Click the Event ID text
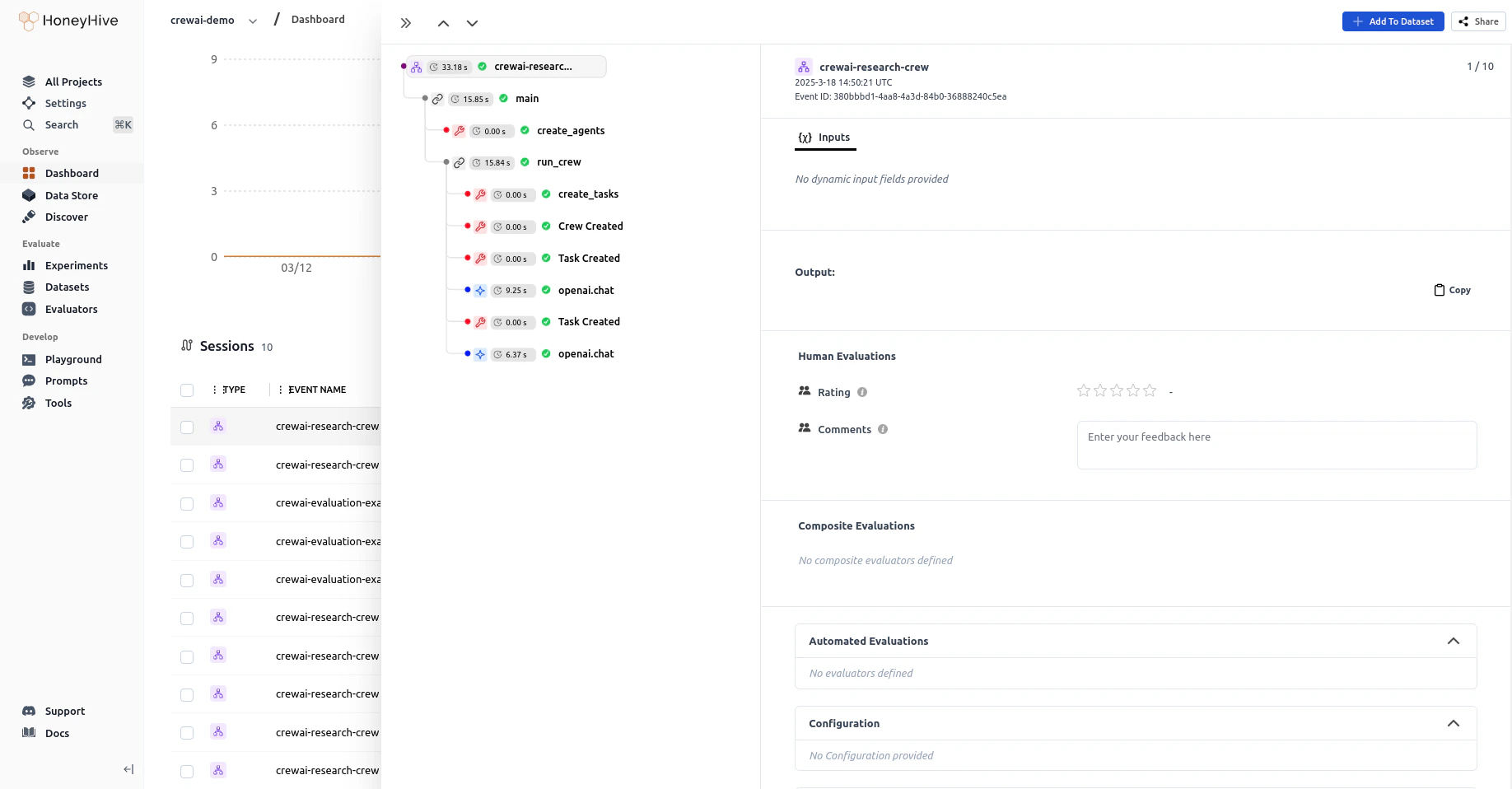1512x789 pixels. click(x=900, y=96)
